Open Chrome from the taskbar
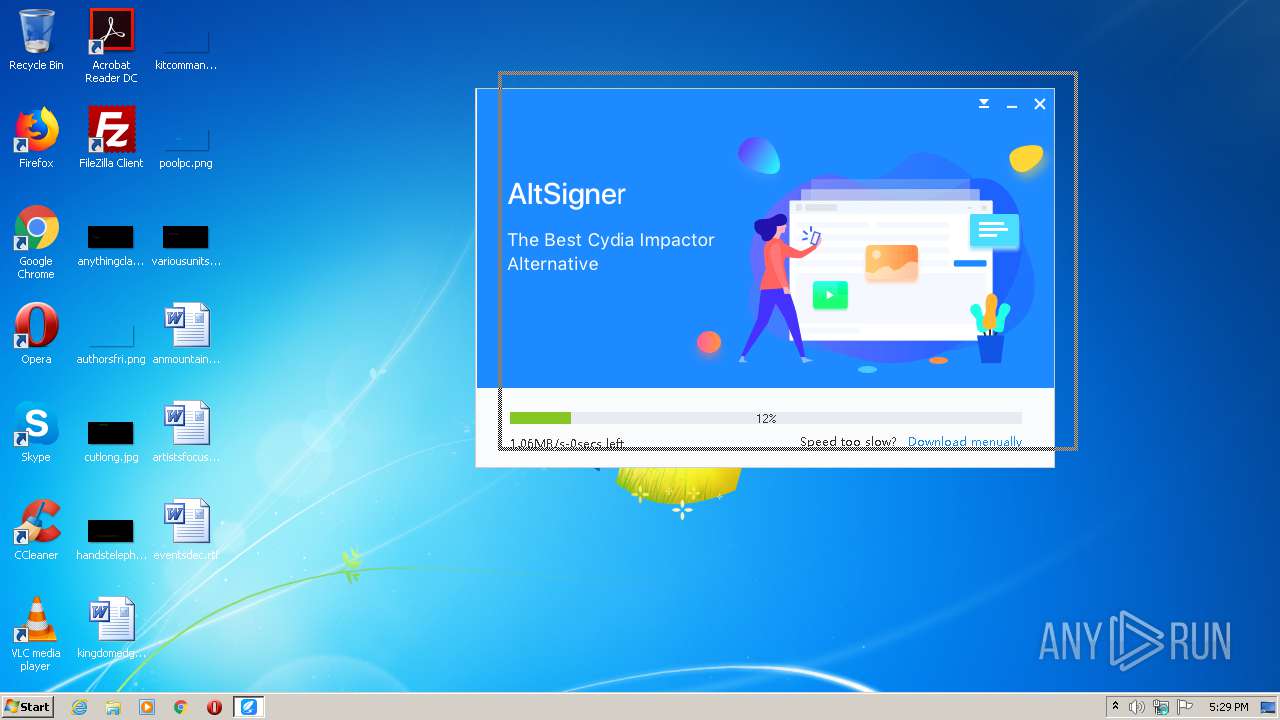The image size is (1280, 720). point(181,707)
